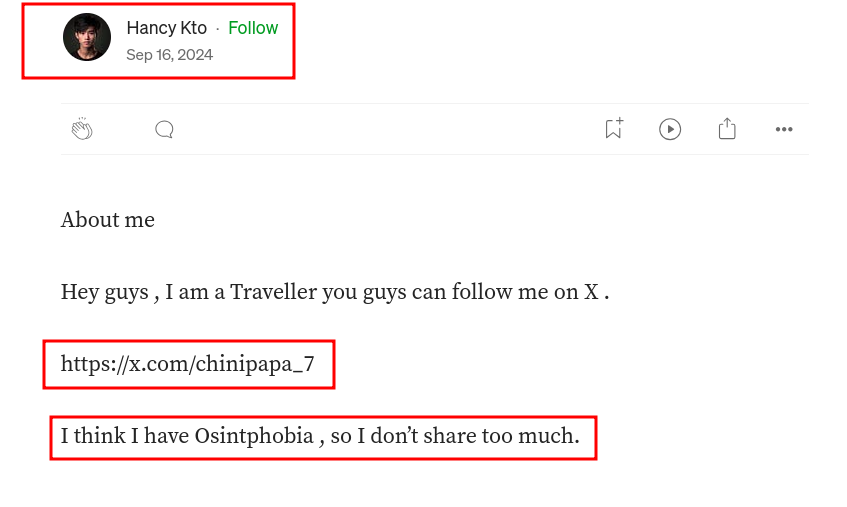Click the dot separator before Follow
Screen dimensions: 847x507
click(x=217, y=29)
